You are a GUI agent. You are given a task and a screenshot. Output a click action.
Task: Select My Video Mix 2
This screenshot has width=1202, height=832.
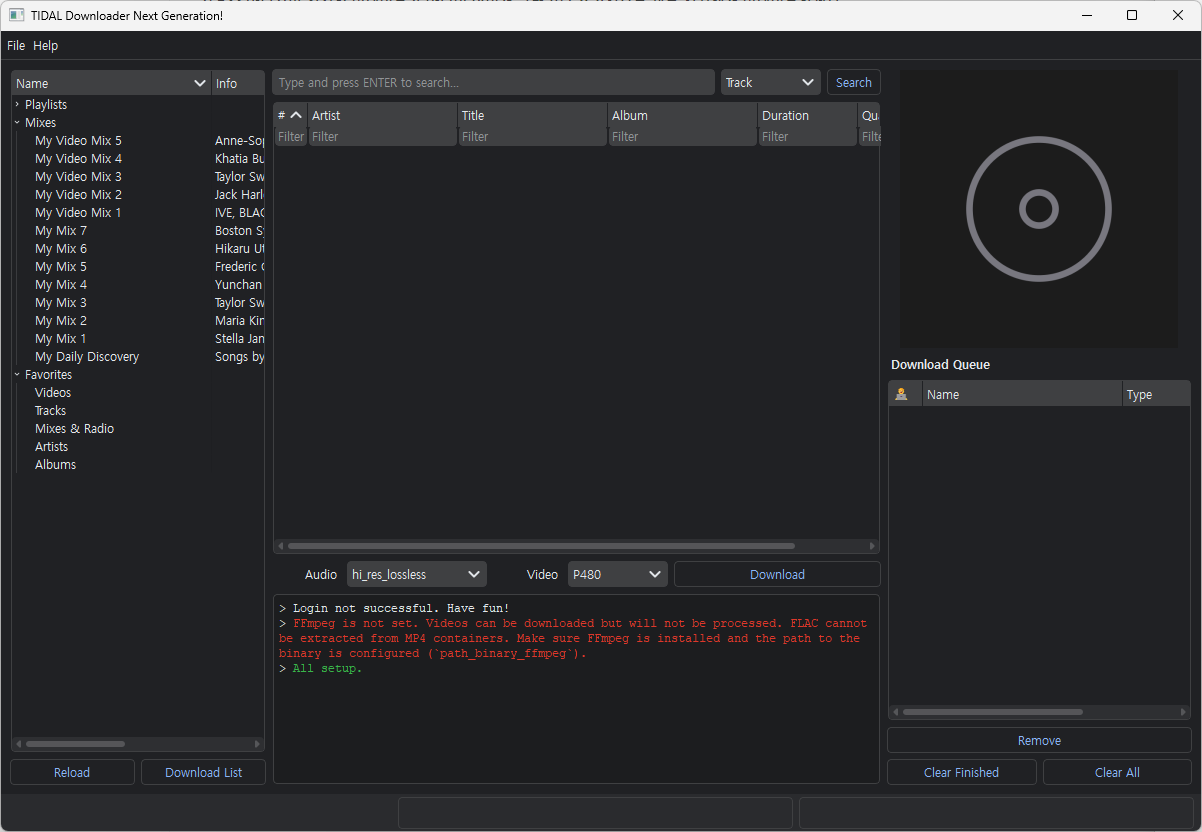pyautogui.click(x=78, y=194)
